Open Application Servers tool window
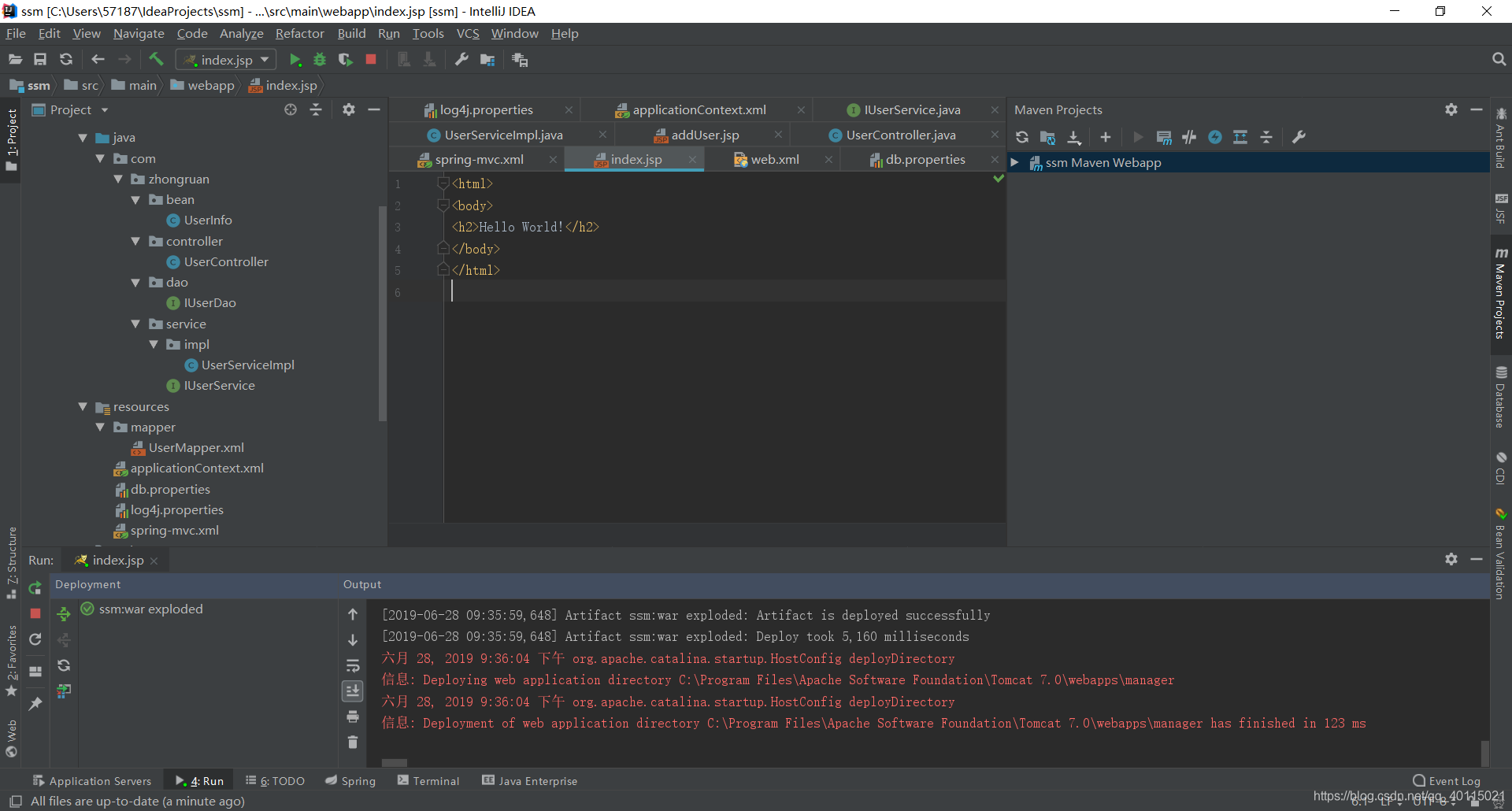 point(91,781)
